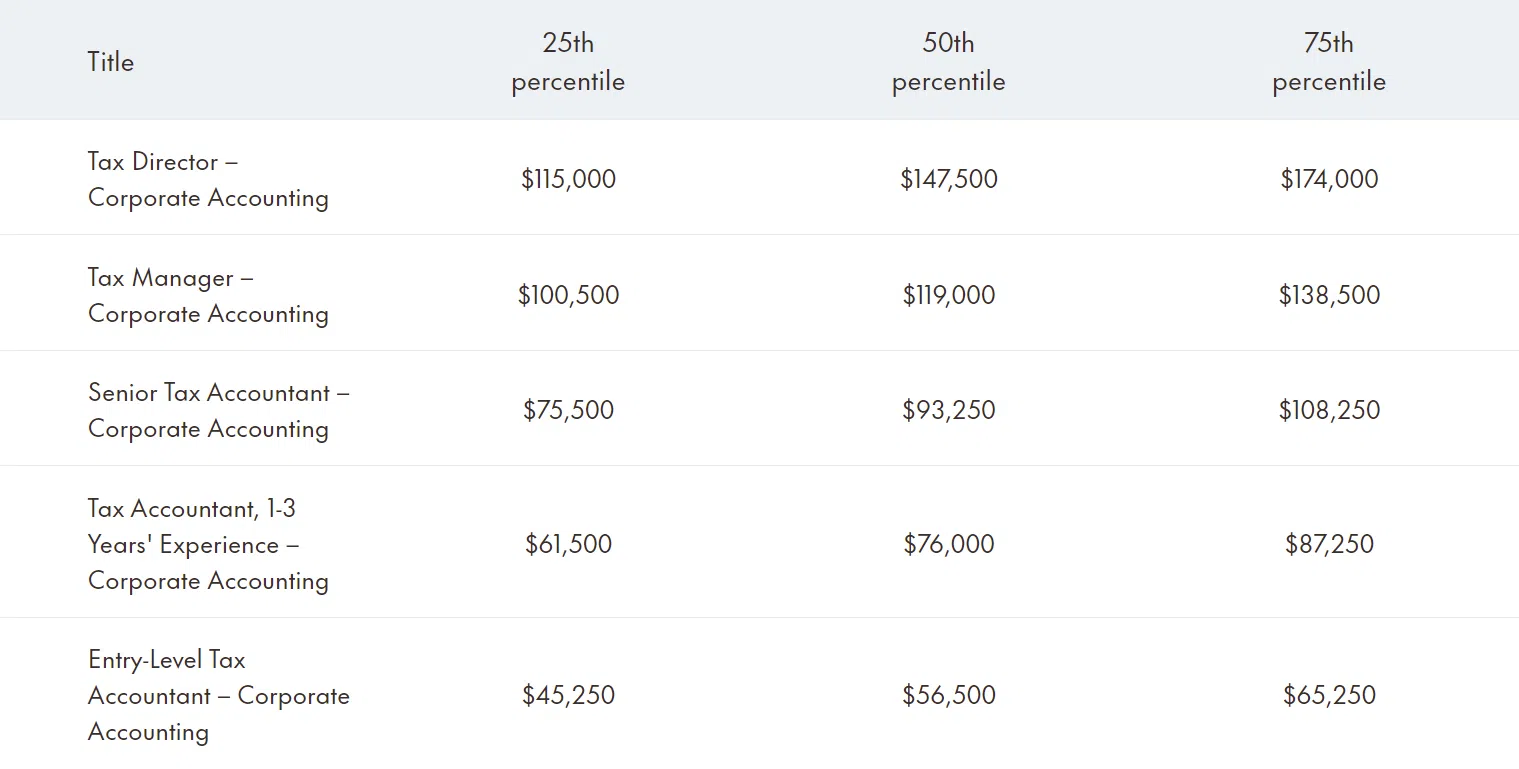Click the $56,500 salary value
This screenshot has width=1519, height=769.
948,696
